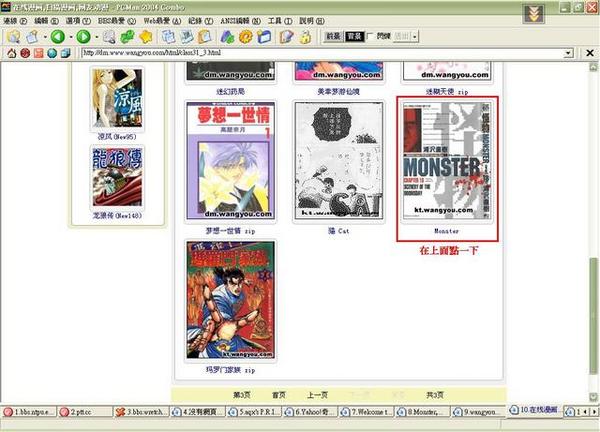Click the blue window folder icon
This screenshot has width=600, height=432.
click(264, 37)
